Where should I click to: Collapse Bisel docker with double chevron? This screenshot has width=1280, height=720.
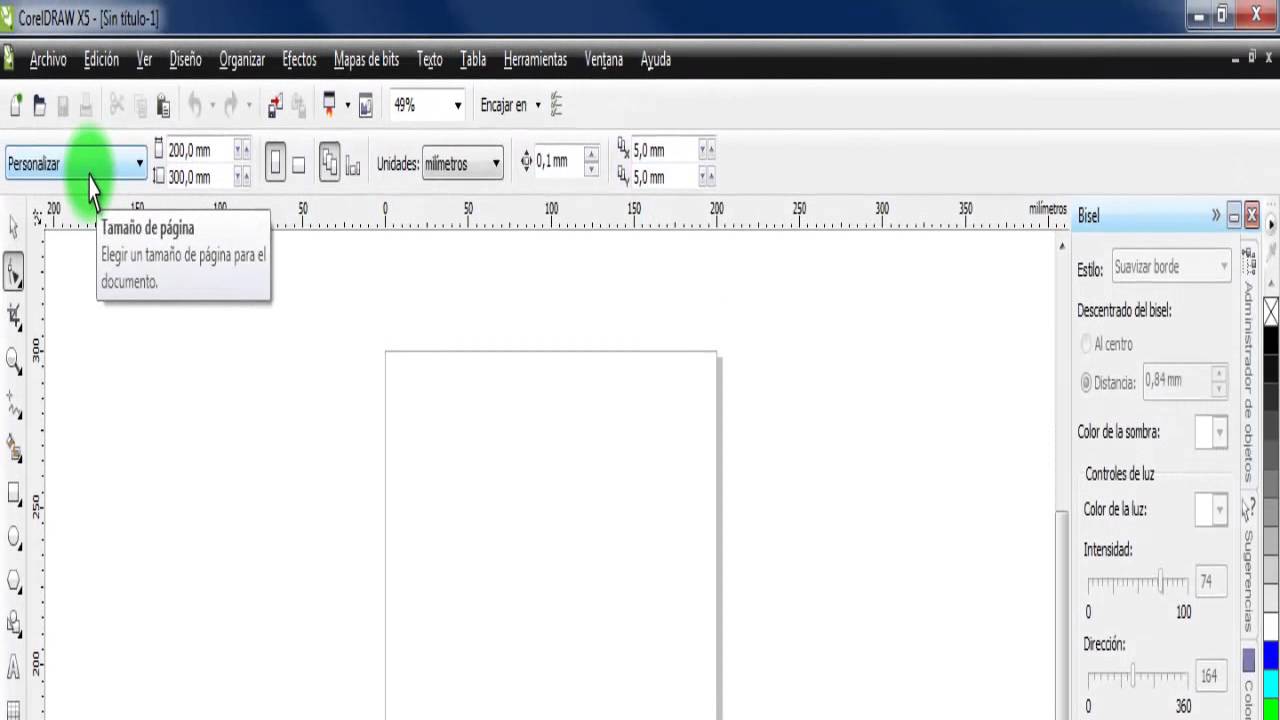pyautogui.click(x=1216, y=215)
